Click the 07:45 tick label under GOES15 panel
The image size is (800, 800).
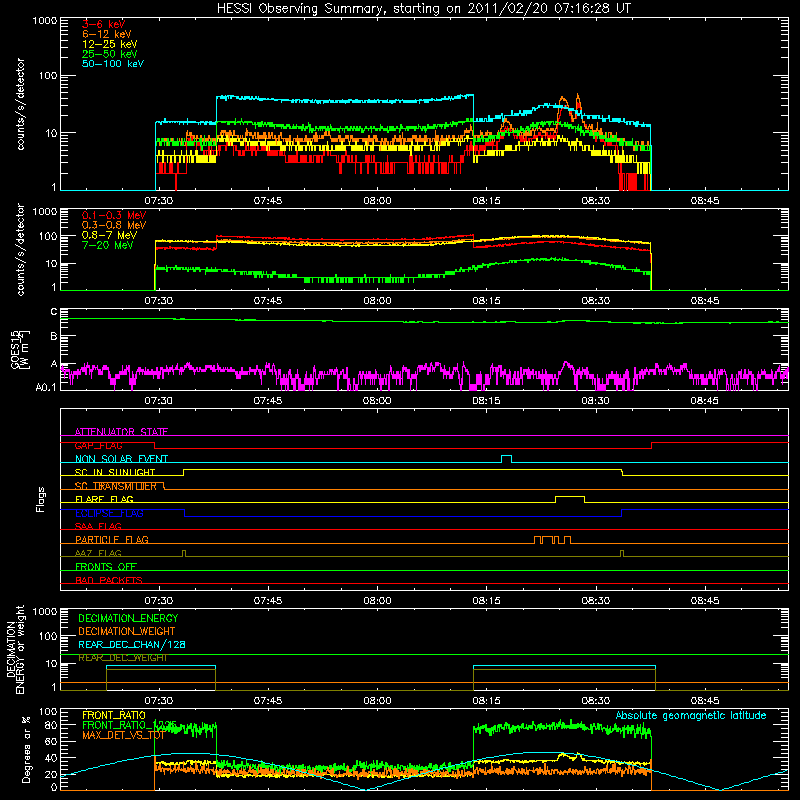pos(268,400)
